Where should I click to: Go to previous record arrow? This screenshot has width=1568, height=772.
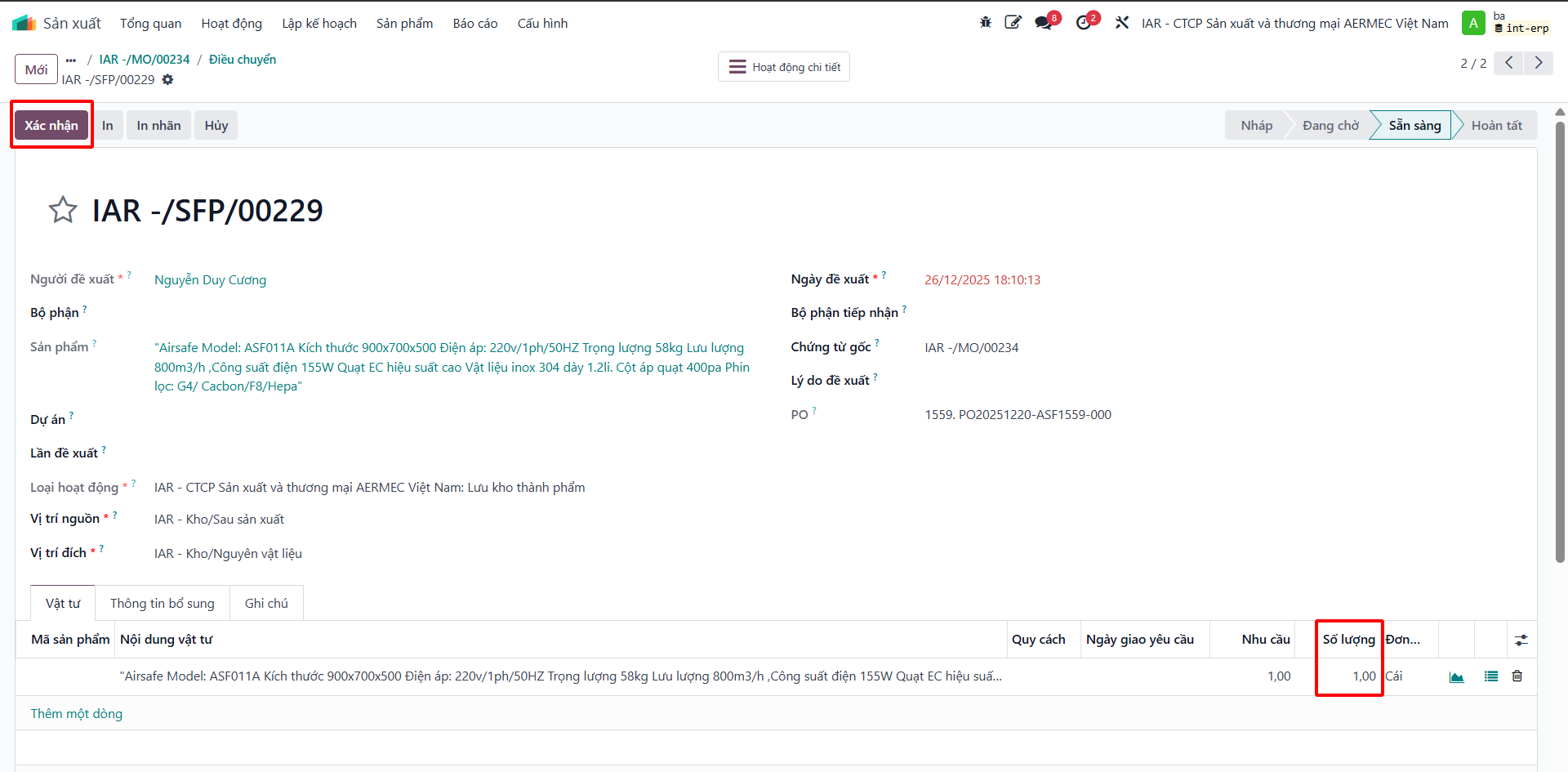pyautogui.click(x=1508, y=63)
